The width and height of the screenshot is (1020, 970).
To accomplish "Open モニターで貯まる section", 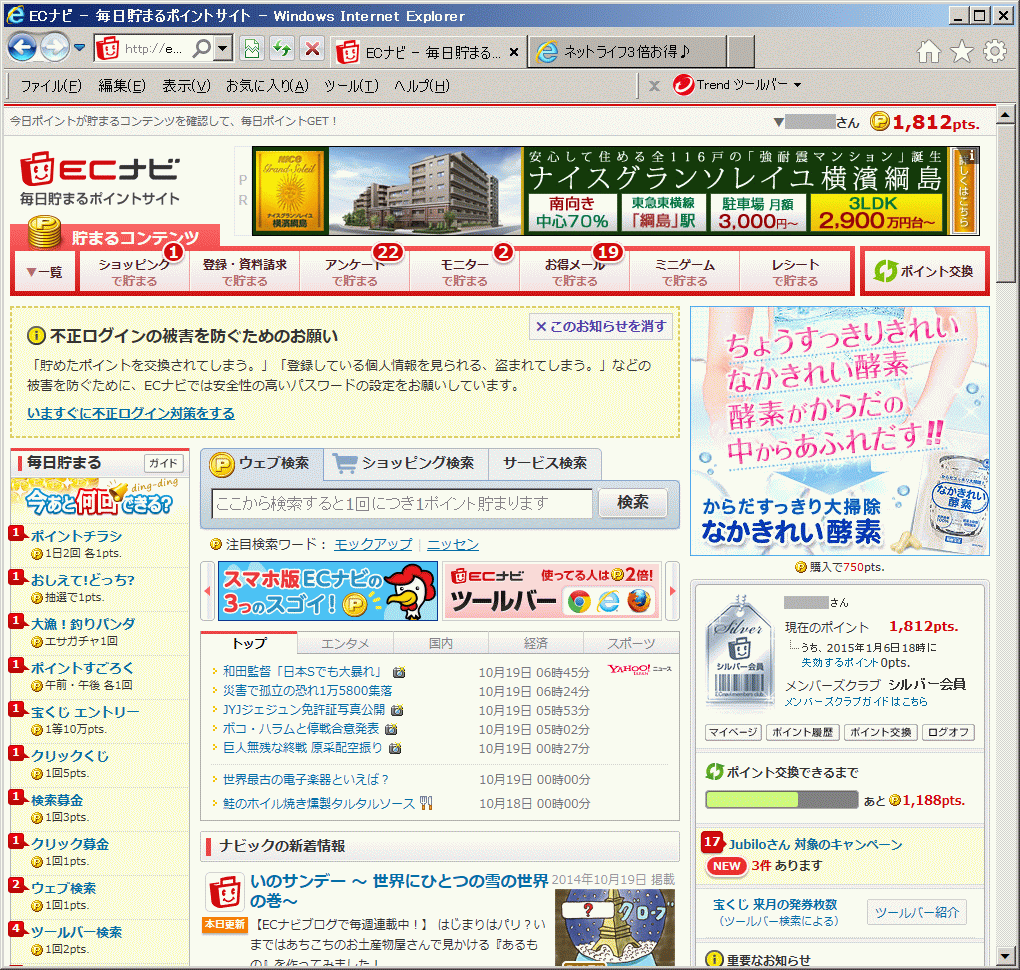I will click(x=464, y=272).
